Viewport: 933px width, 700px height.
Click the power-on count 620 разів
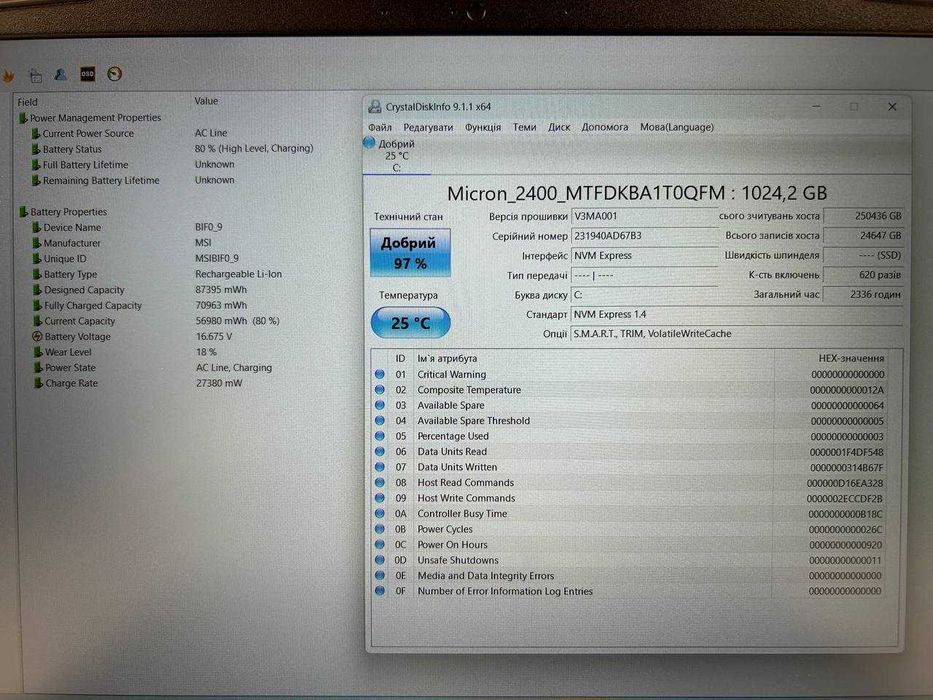(x=864, y=274)
